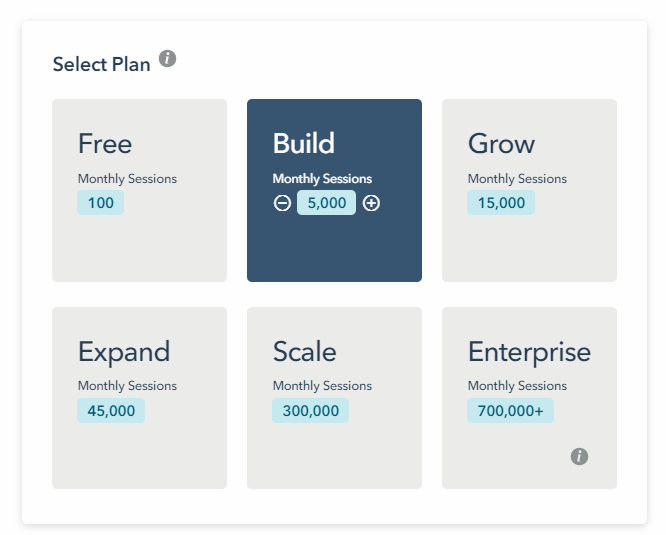Choose the Scale plan card

[334, 398]
